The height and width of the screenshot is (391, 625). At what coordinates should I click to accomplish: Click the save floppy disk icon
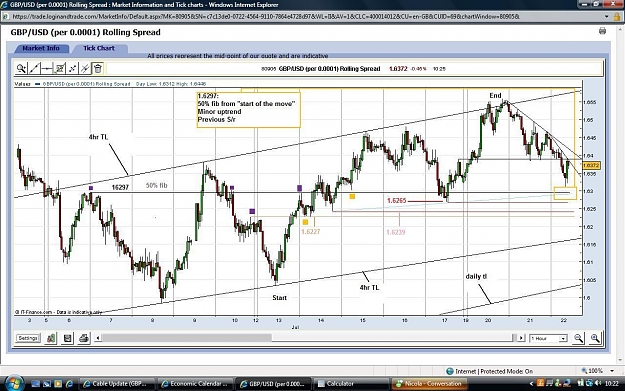point(67,338)
